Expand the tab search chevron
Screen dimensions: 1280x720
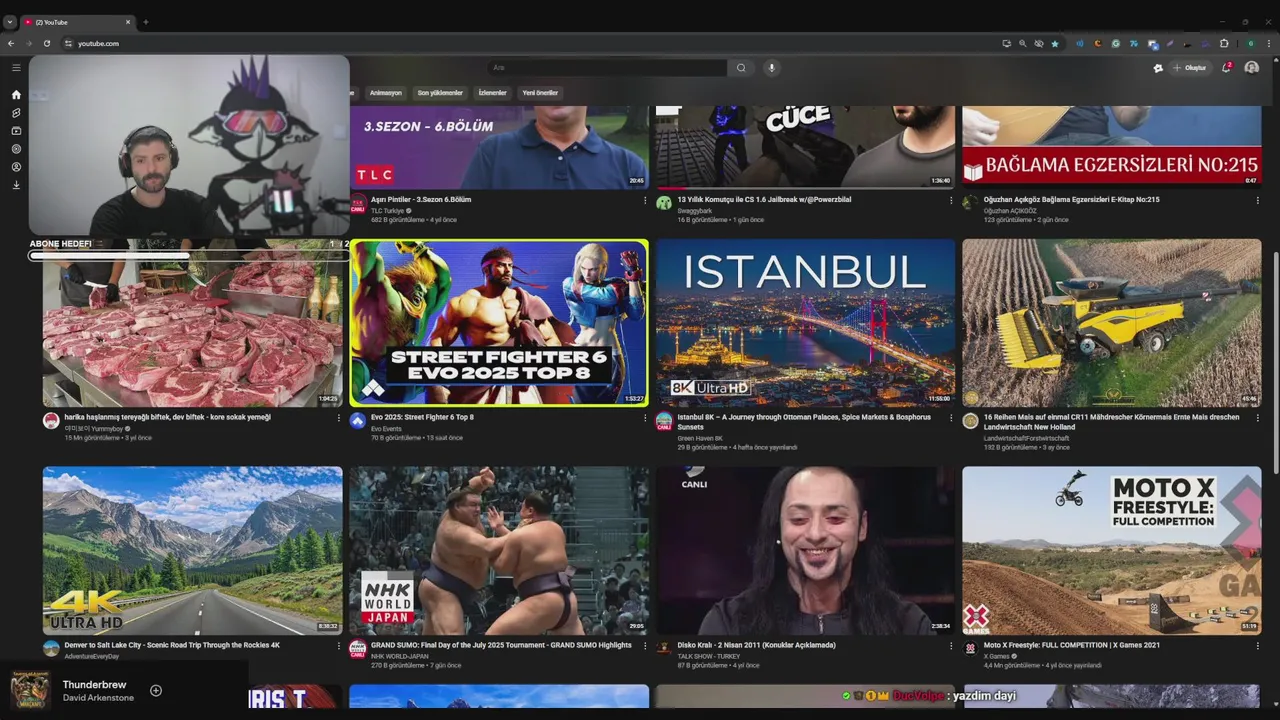[x=10, y=22]
